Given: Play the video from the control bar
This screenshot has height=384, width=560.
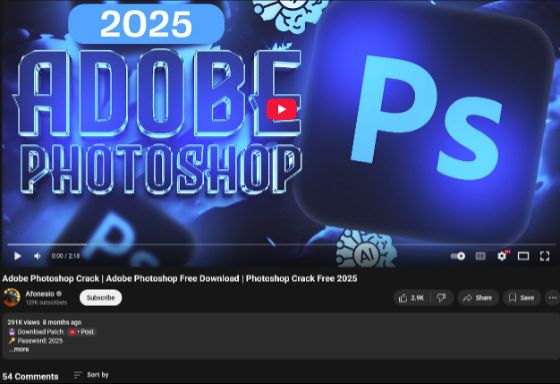Looking at the screenshot, I should tap(17, 256).
